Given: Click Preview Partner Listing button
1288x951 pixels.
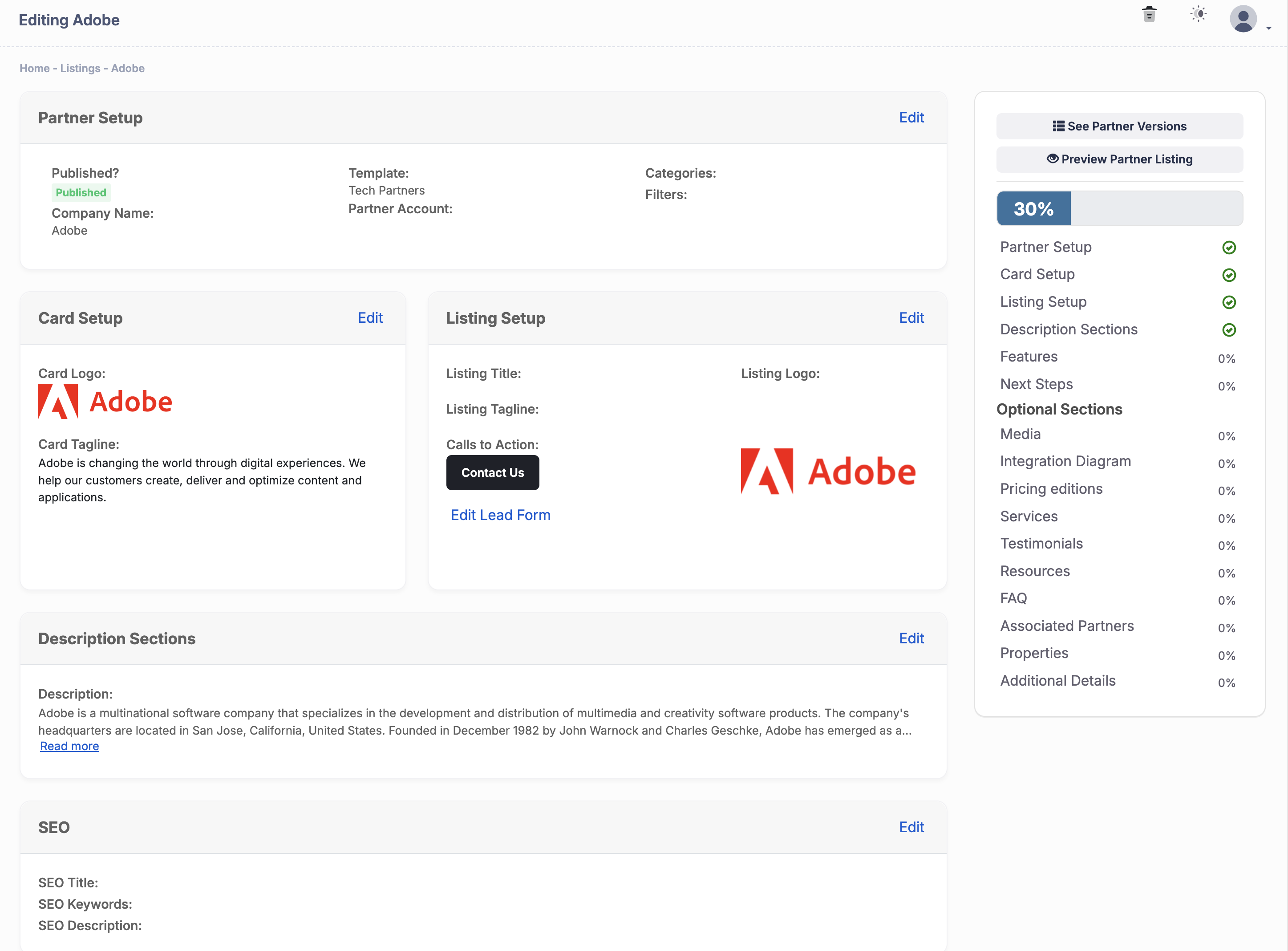Looking at the screenshot, I should 1119,159.
